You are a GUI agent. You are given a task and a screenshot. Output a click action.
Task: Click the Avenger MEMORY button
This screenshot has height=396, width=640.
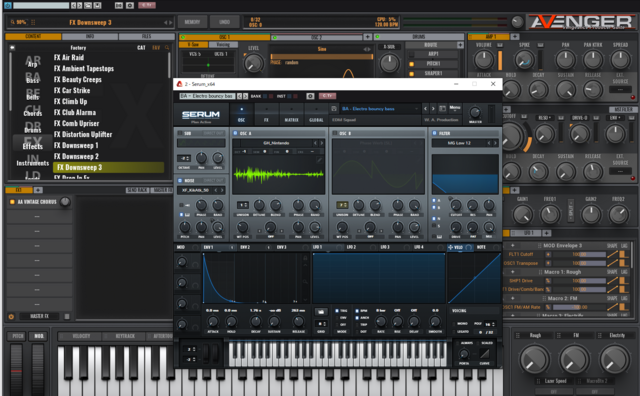point(192,22)
